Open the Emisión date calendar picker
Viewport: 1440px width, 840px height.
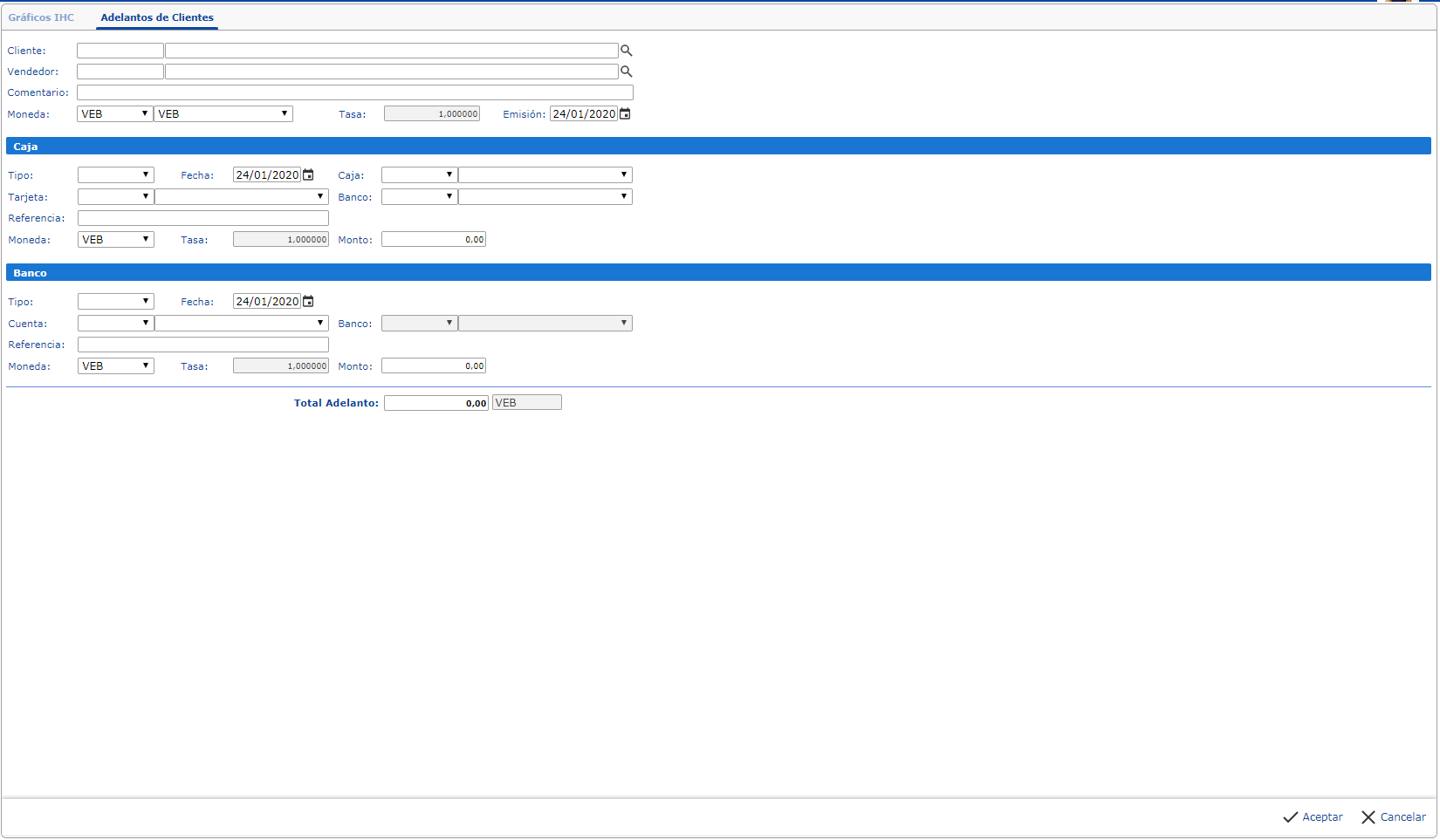tap(625, 114)
